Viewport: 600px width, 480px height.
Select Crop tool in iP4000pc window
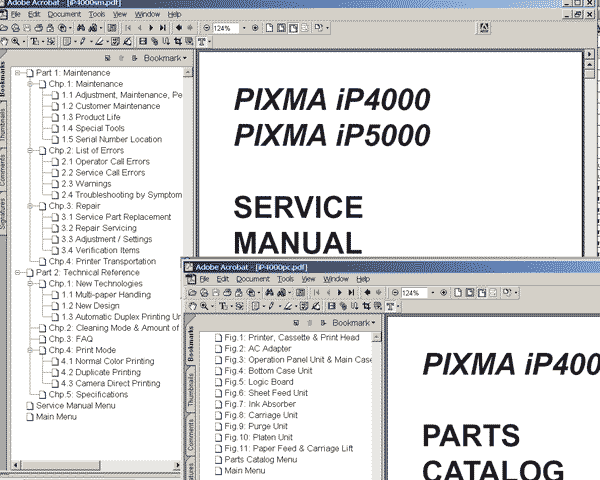366,306
